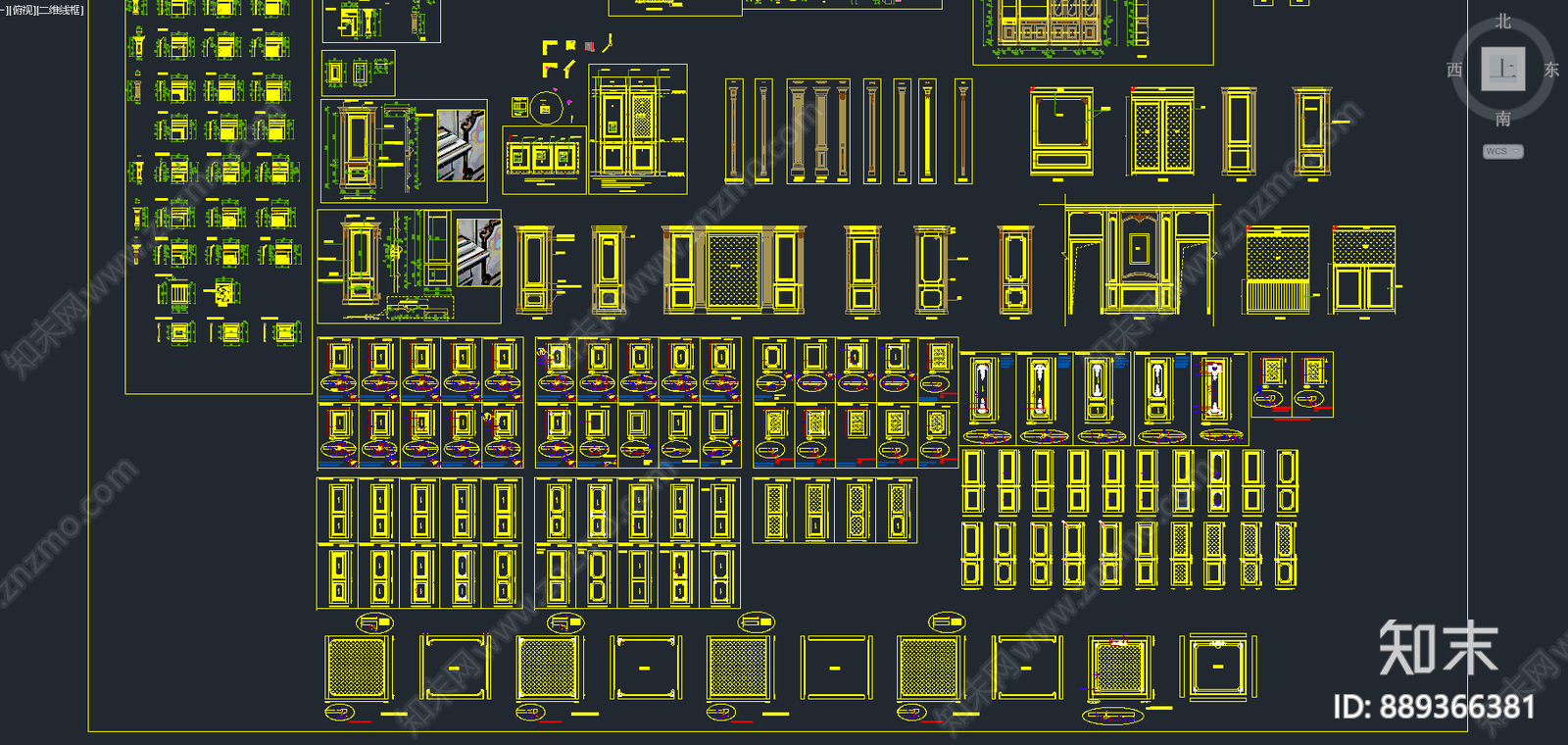The height and width of the screenshot is (745, 1568).
Task: Select the upper door reference photo image
Action: (x=461, y=145)
